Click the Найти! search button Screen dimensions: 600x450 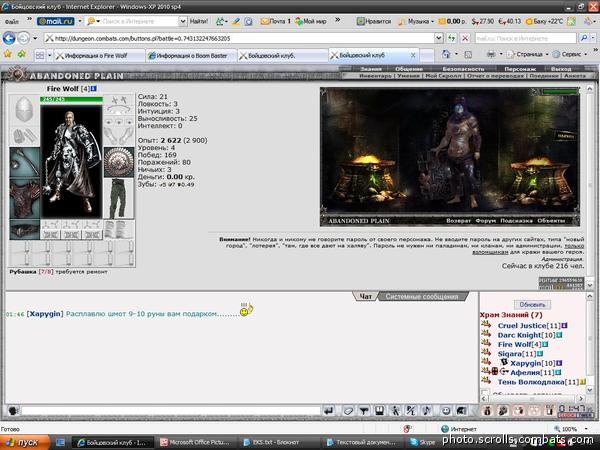[x=199, y=21]
